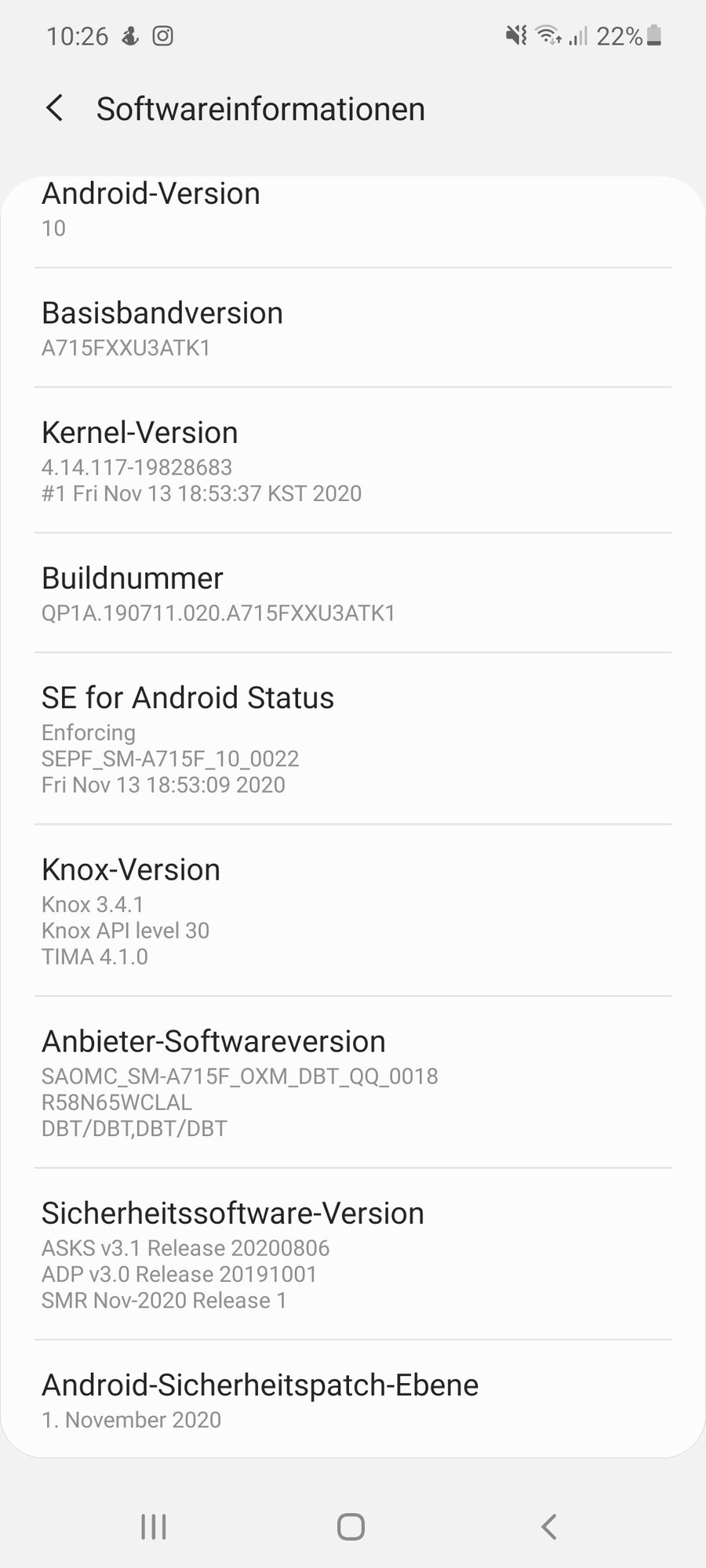Open Android-Sicherheitspatch-Ebene entry
Image resolution: width=706 pixels, height=1568 pixels.
click(x=353, y=1400)
